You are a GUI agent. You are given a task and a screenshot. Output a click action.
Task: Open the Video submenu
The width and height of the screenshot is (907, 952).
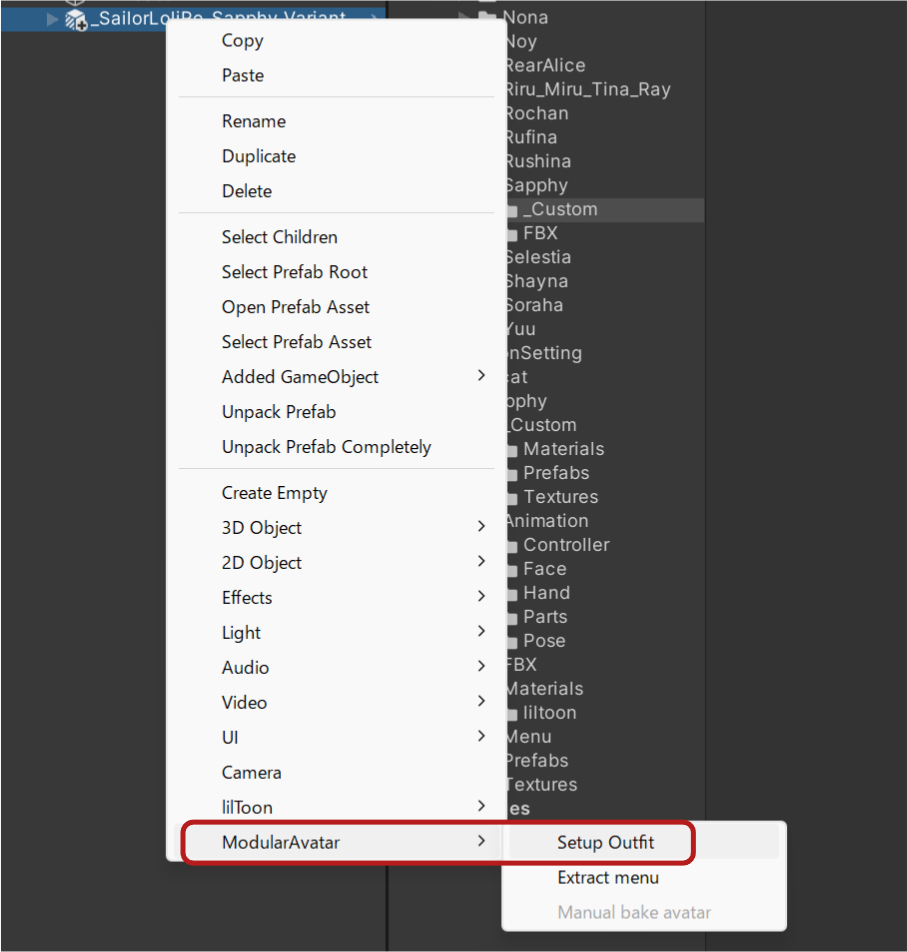click(x=337, y=702)
